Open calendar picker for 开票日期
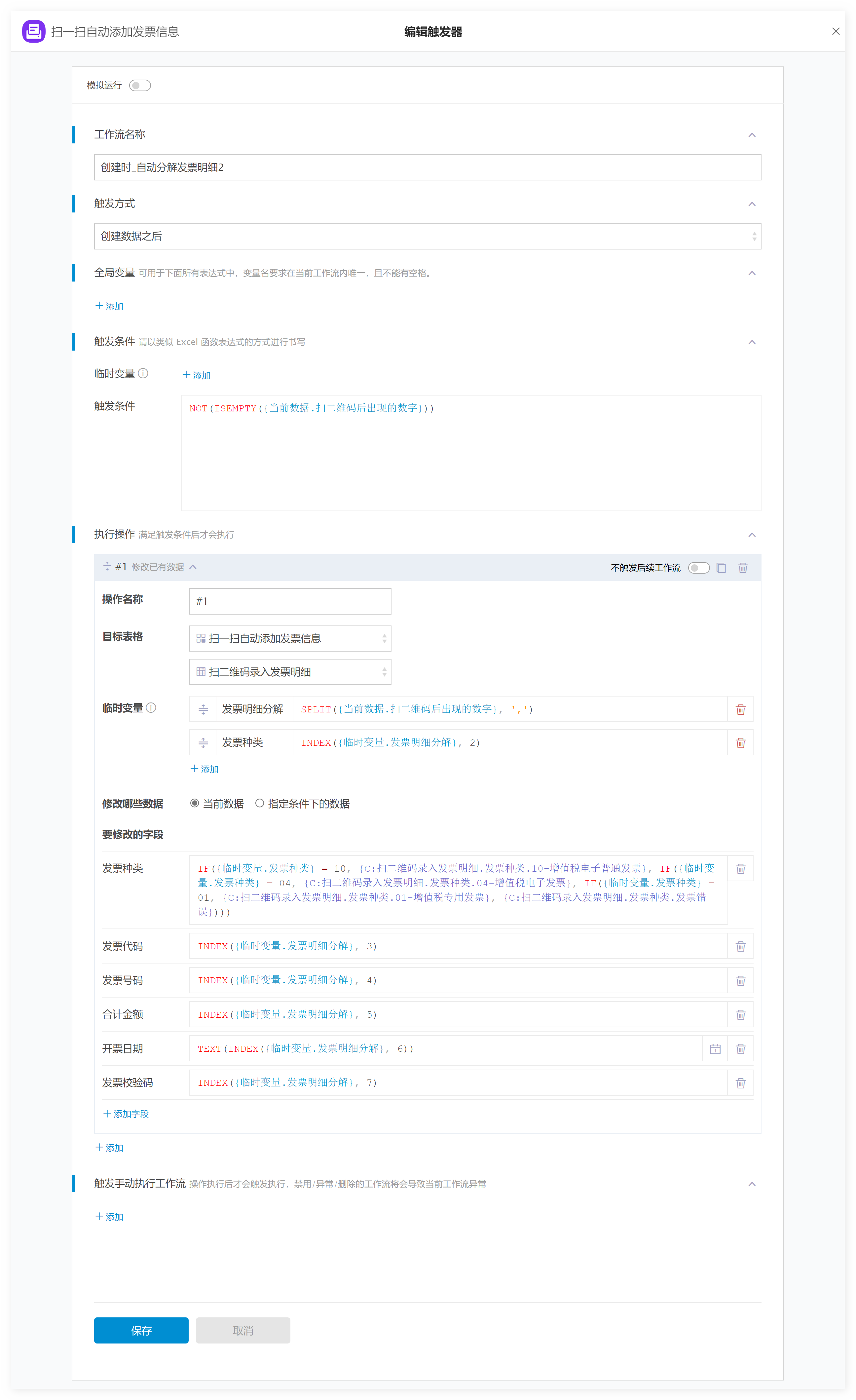 coord(715,1048)
